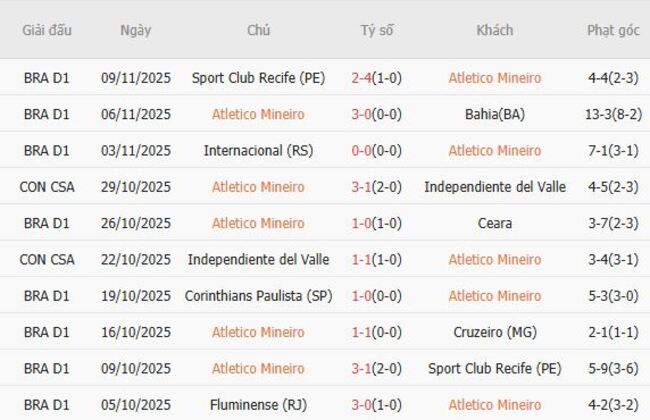
Task: Click the Fluminense (RJ) team name
Action: tap(258, 405)
